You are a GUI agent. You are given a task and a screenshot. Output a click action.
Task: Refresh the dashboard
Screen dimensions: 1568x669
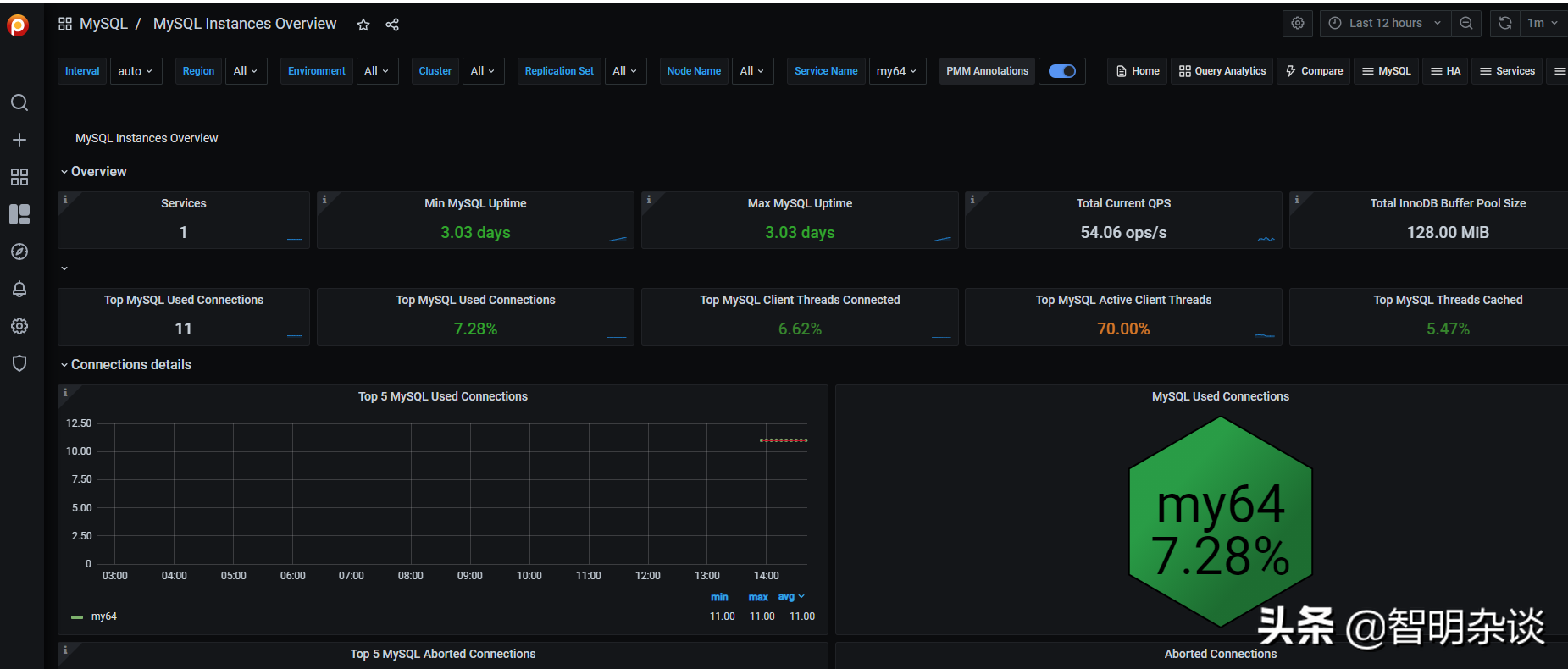[x=1505, y=23]
